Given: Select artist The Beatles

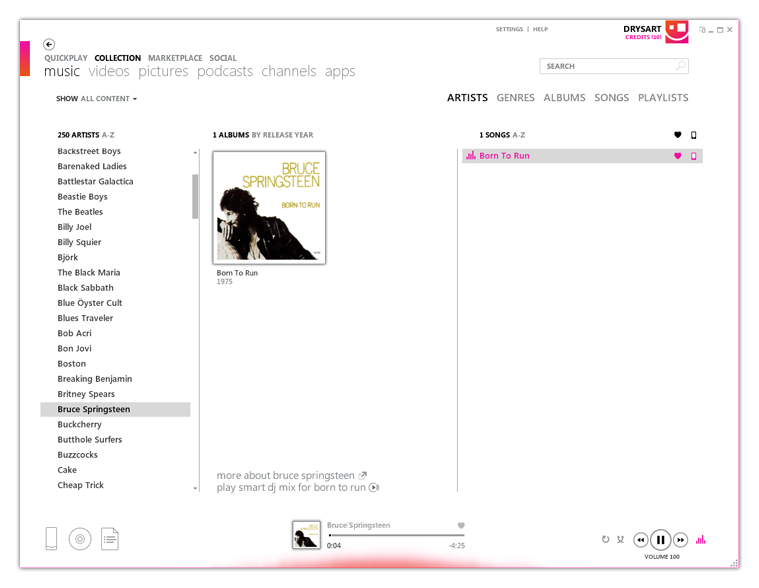Looking at the screenshot, I should tap(80, 211).
